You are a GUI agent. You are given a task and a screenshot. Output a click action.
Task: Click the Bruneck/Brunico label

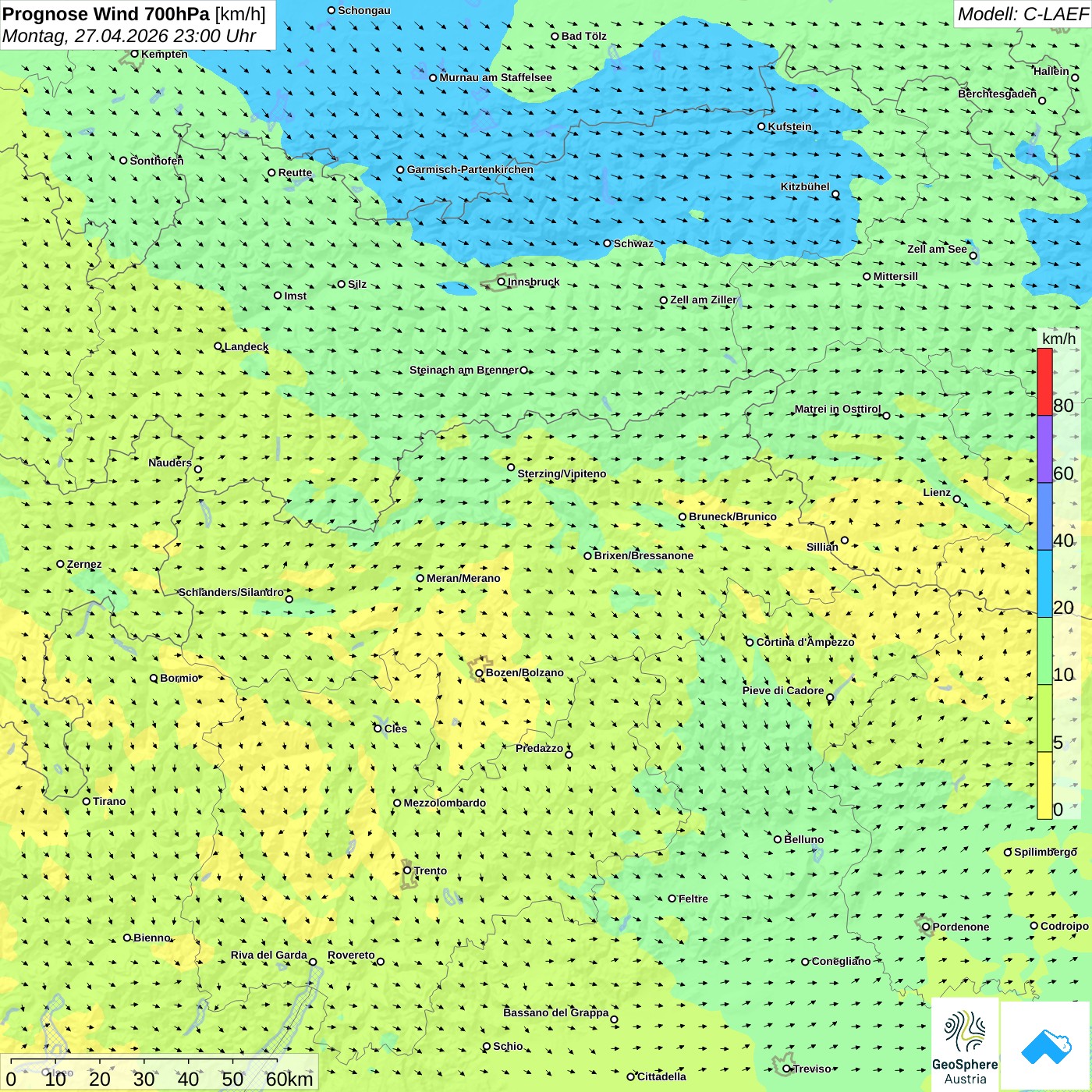pyautogui.click(x=732, y=516)
